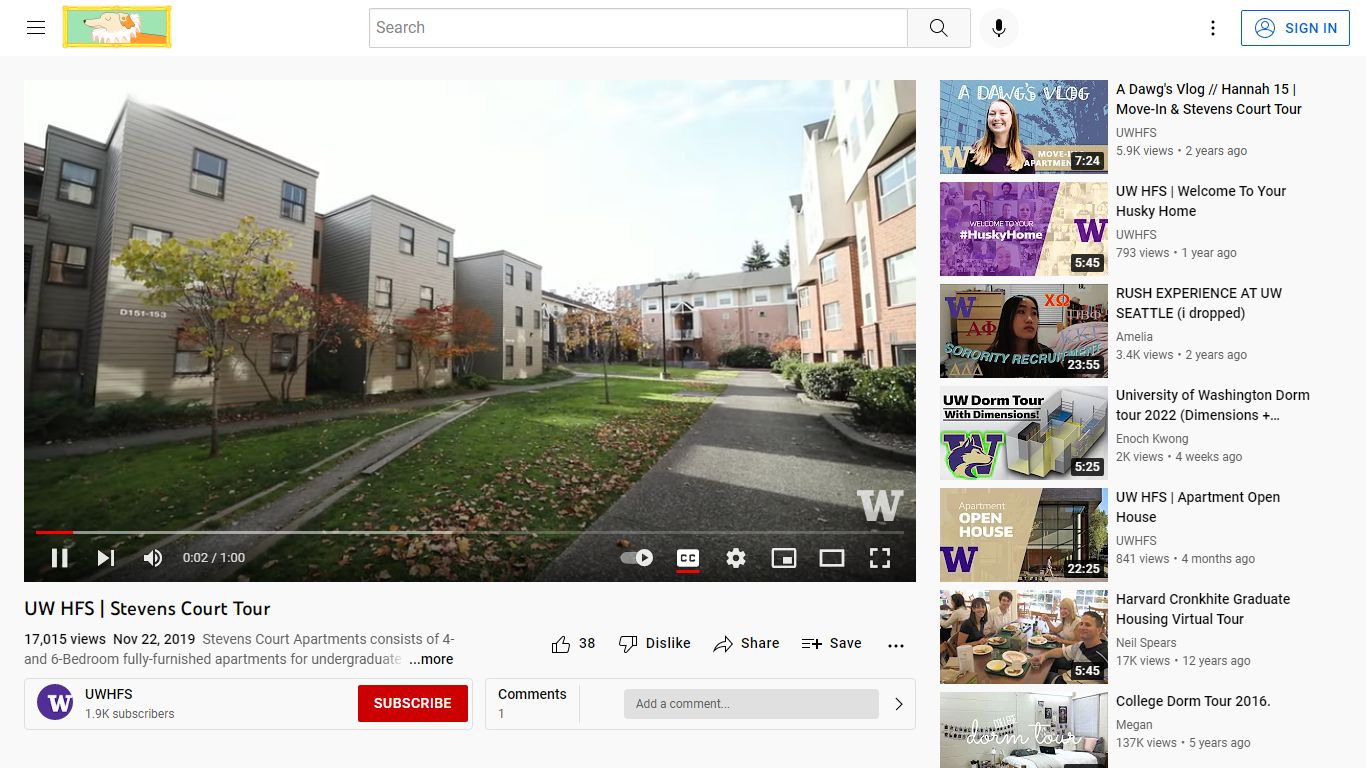This screenshot has width=1366, height=768.
Task: Click channel name 'Neil Spears'
Action: [x=1146, y=643]
